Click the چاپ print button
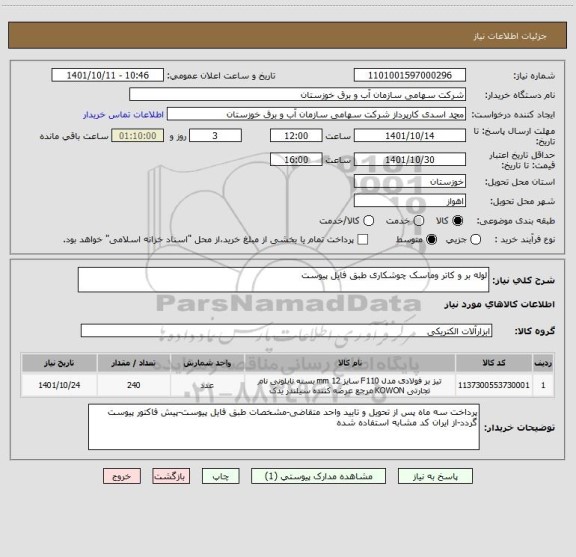Image resolution: width=576 pixels, height=557 pixels. point(220,476)
